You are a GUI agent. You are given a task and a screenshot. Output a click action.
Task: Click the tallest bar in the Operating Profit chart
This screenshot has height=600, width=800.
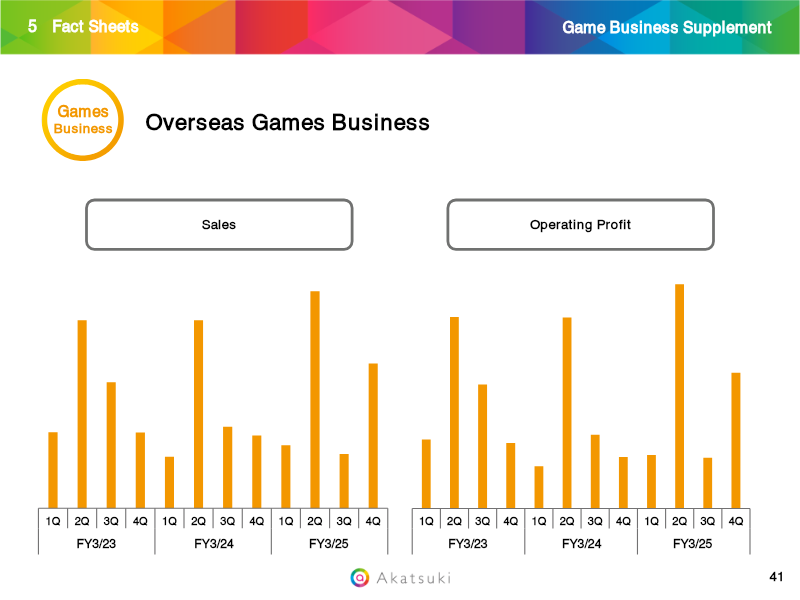pyautogui.click(x=680, y=396)
